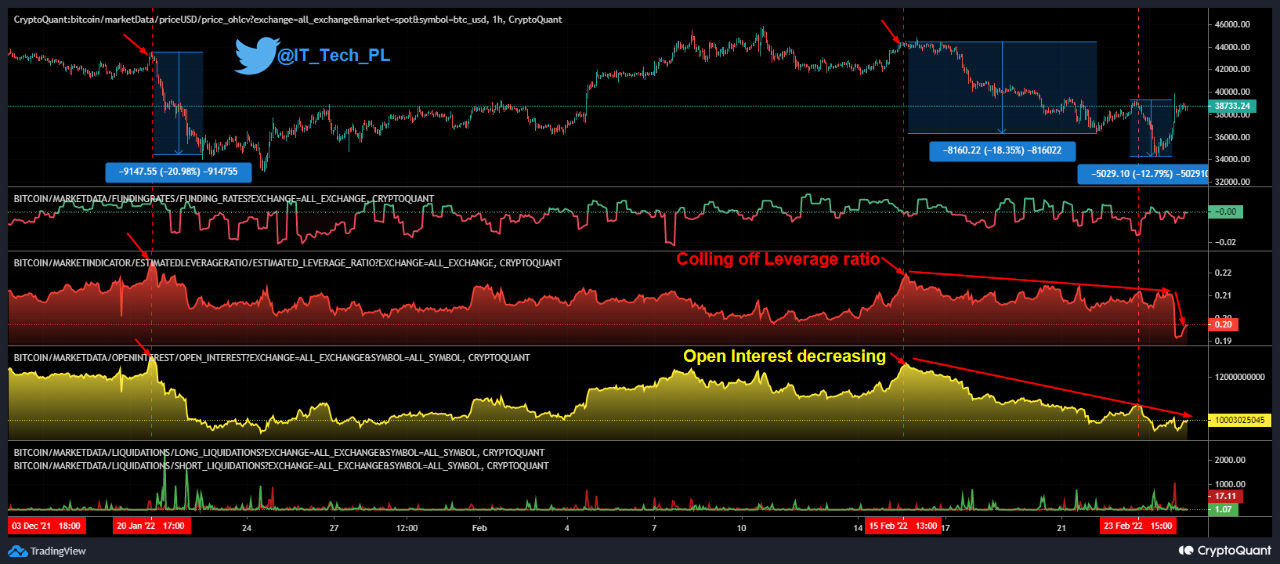
Task: Click the Twitter bird logo
Action: [254, 56]
